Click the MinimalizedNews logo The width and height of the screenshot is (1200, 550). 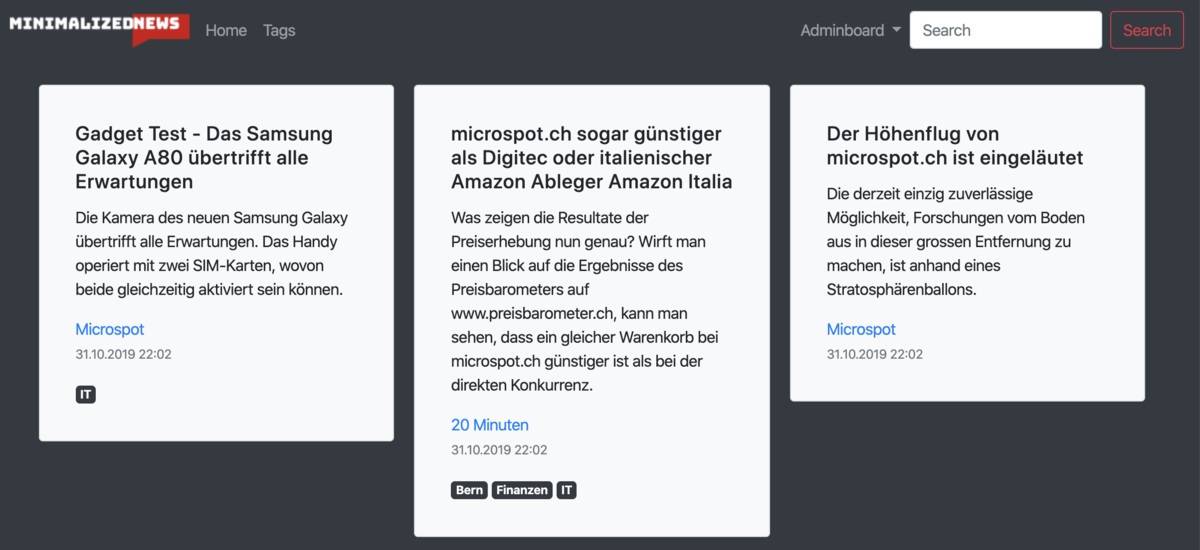coord(98,29)
